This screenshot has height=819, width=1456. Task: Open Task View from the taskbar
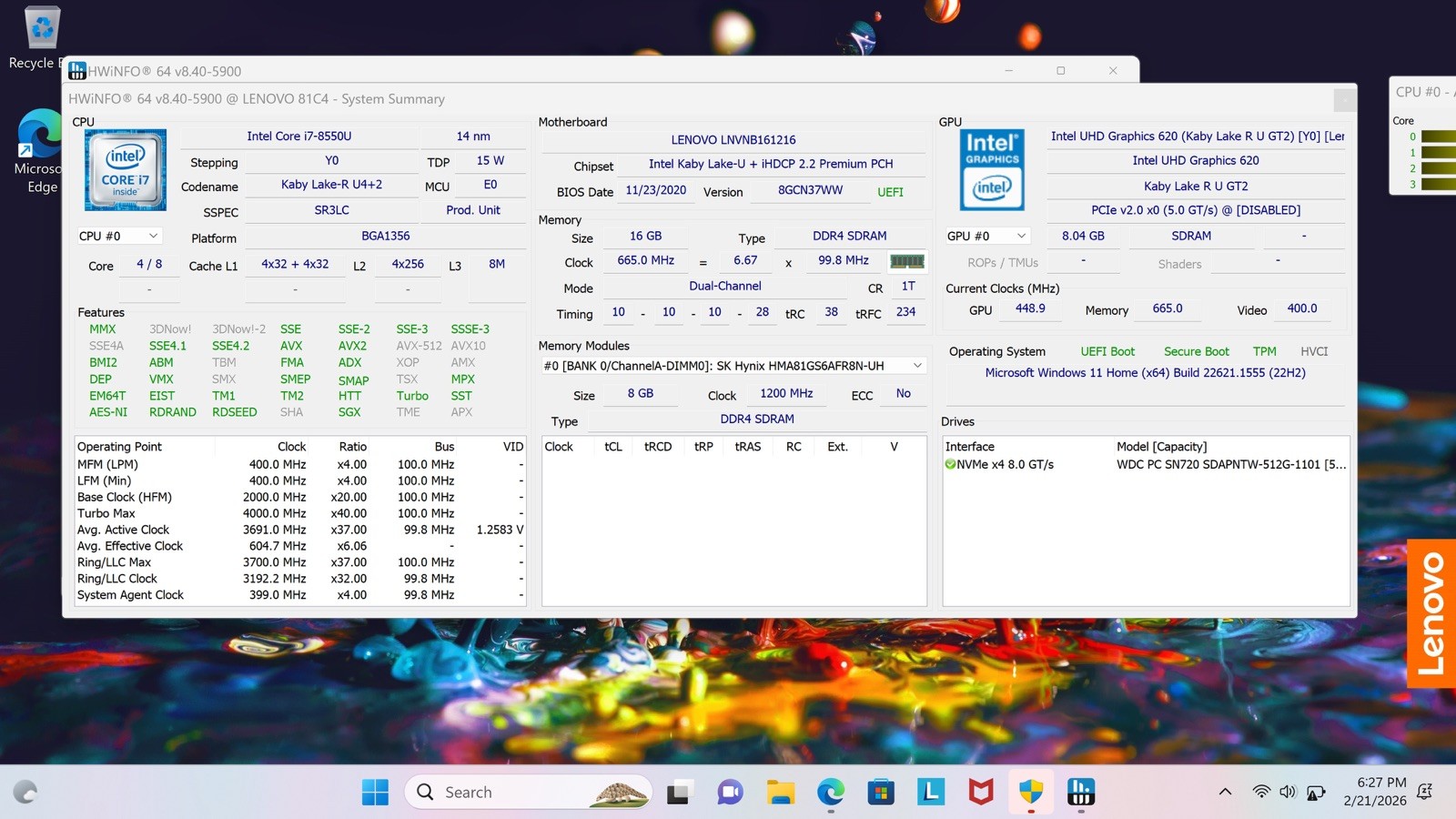tap(678, 793)
